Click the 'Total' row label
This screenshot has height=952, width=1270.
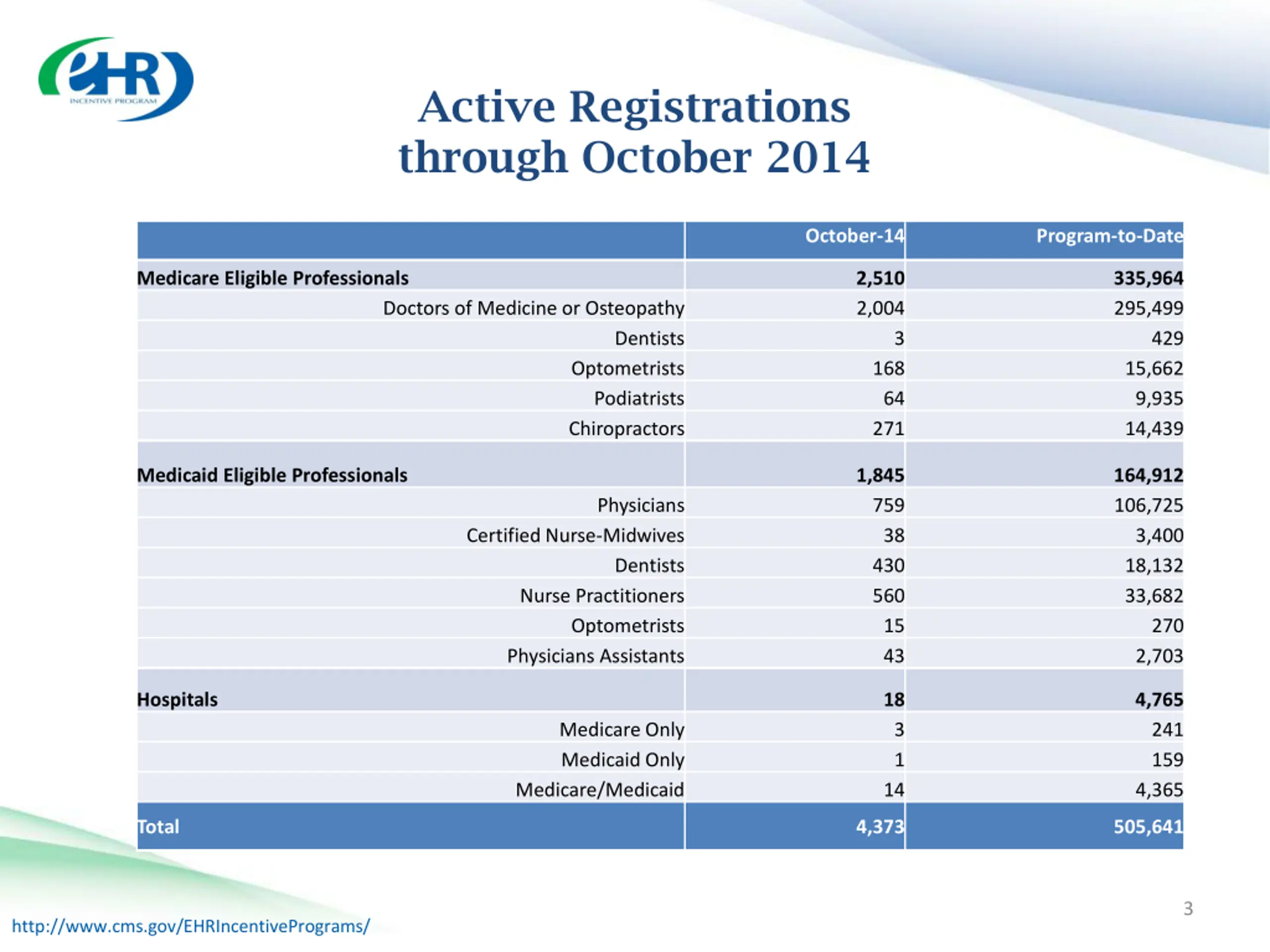(158, 827)
